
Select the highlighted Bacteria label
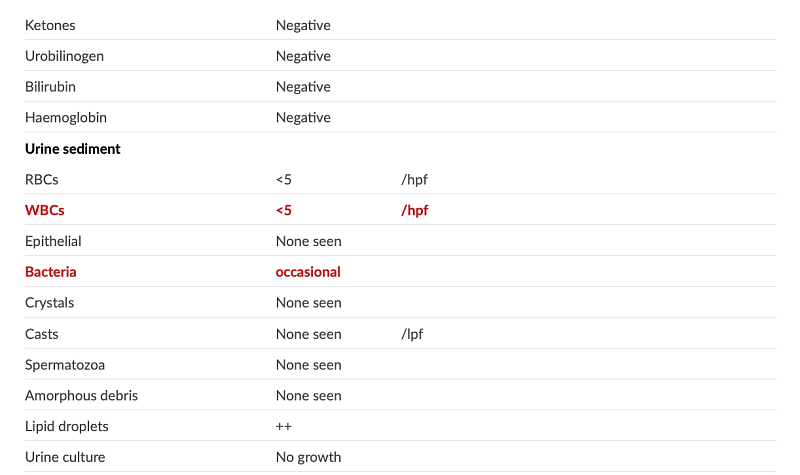[x=51, y=272]
